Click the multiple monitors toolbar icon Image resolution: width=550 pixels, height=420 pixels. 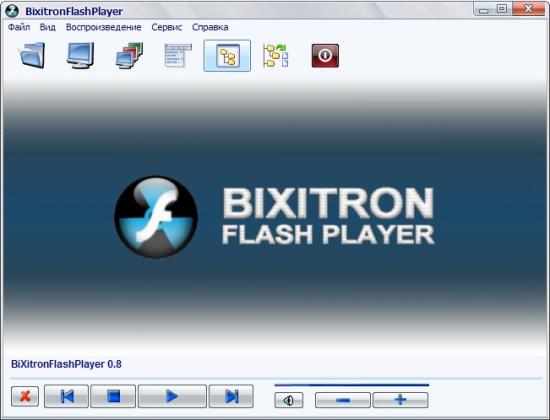point(129,55)
